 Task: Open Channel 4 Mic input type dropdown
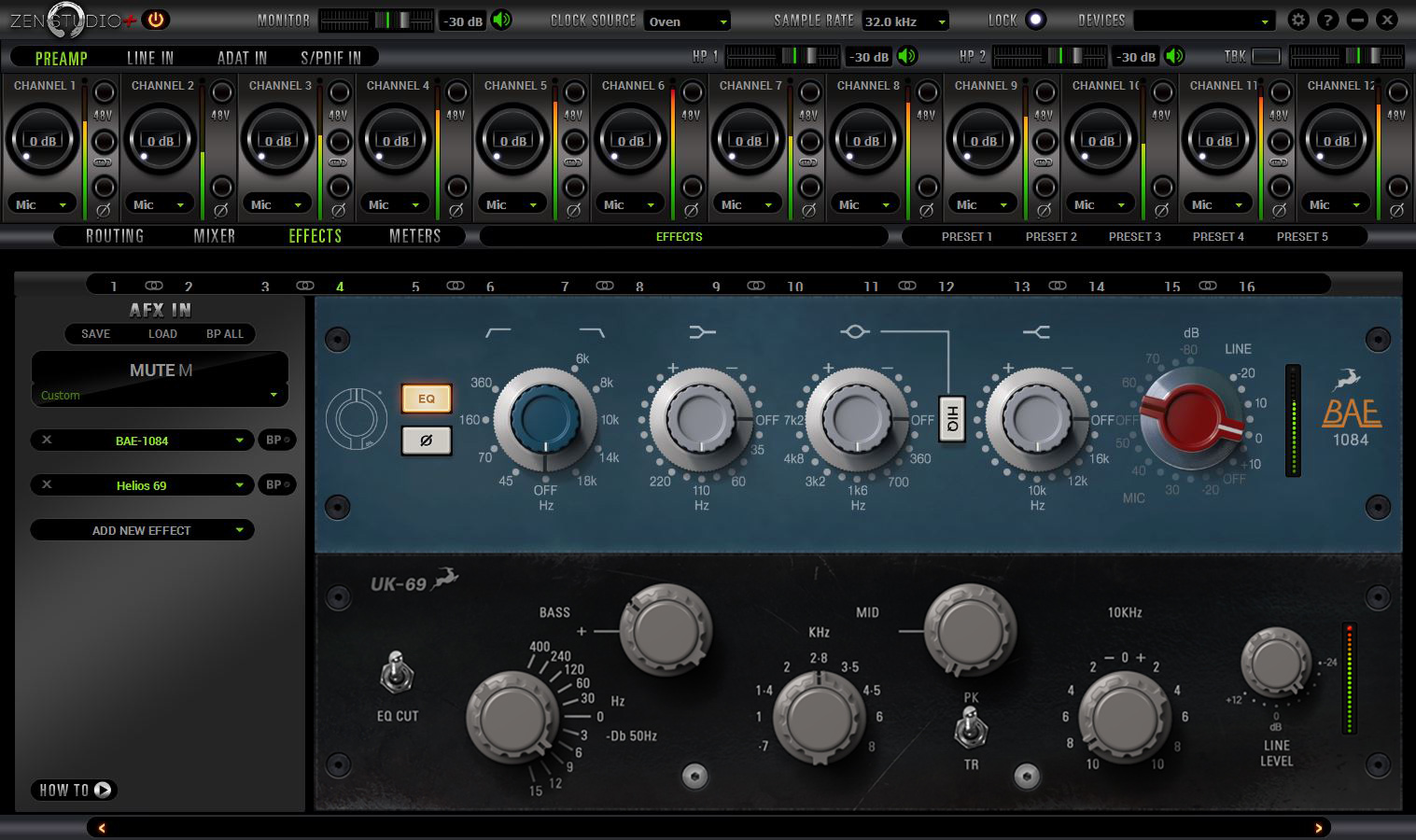(394, 204)
